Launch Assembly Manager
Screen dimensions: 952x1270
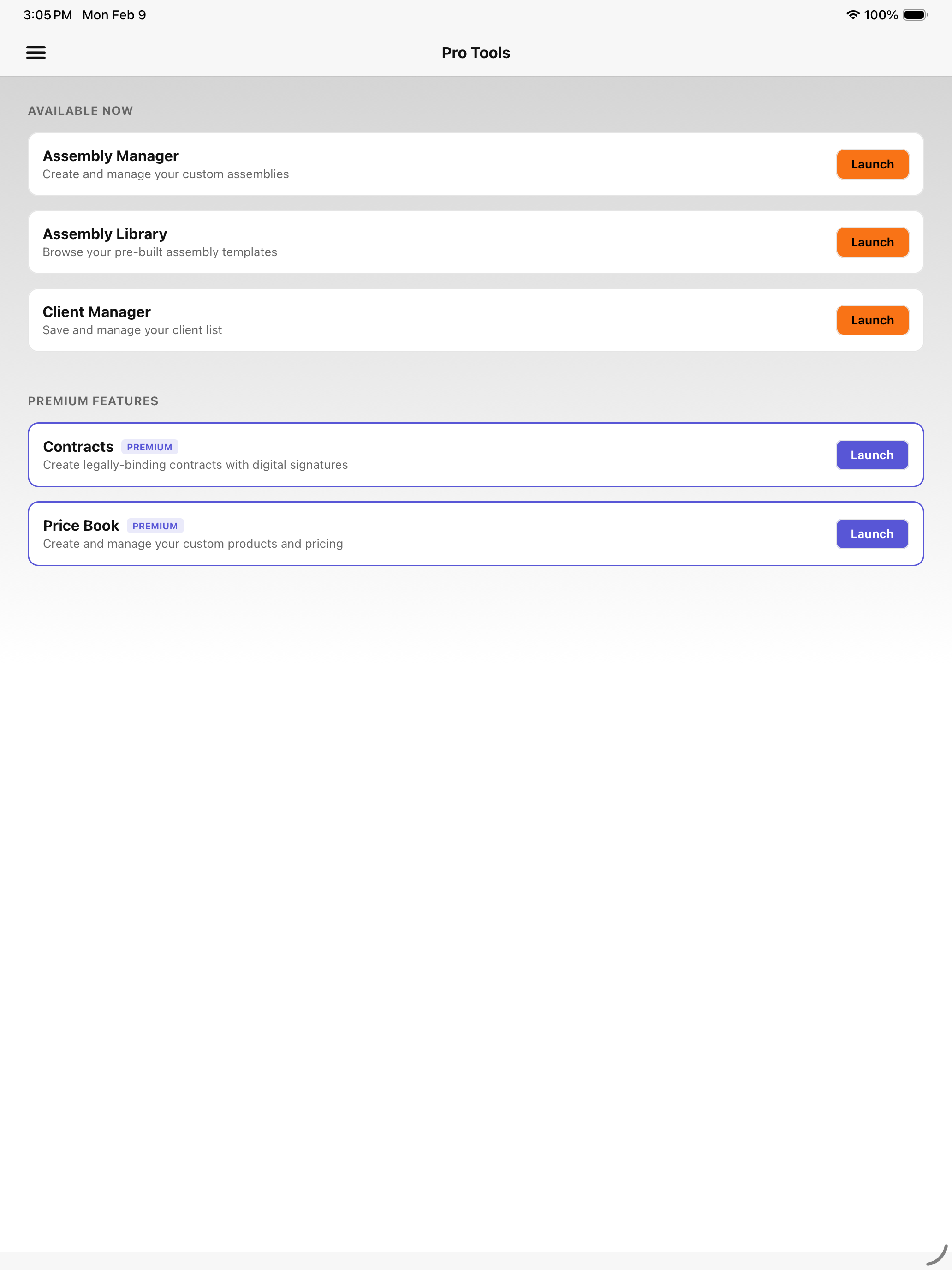click(x=872, y=164)
